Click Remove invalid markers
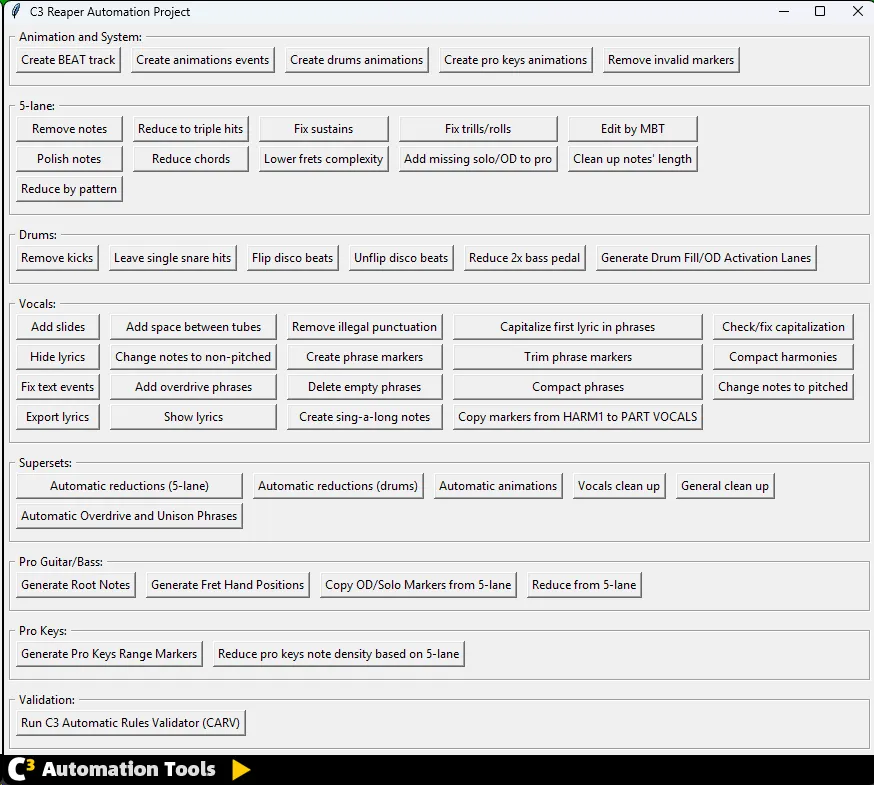This screenshot has height=785, width=874. (x=671, y=60)
